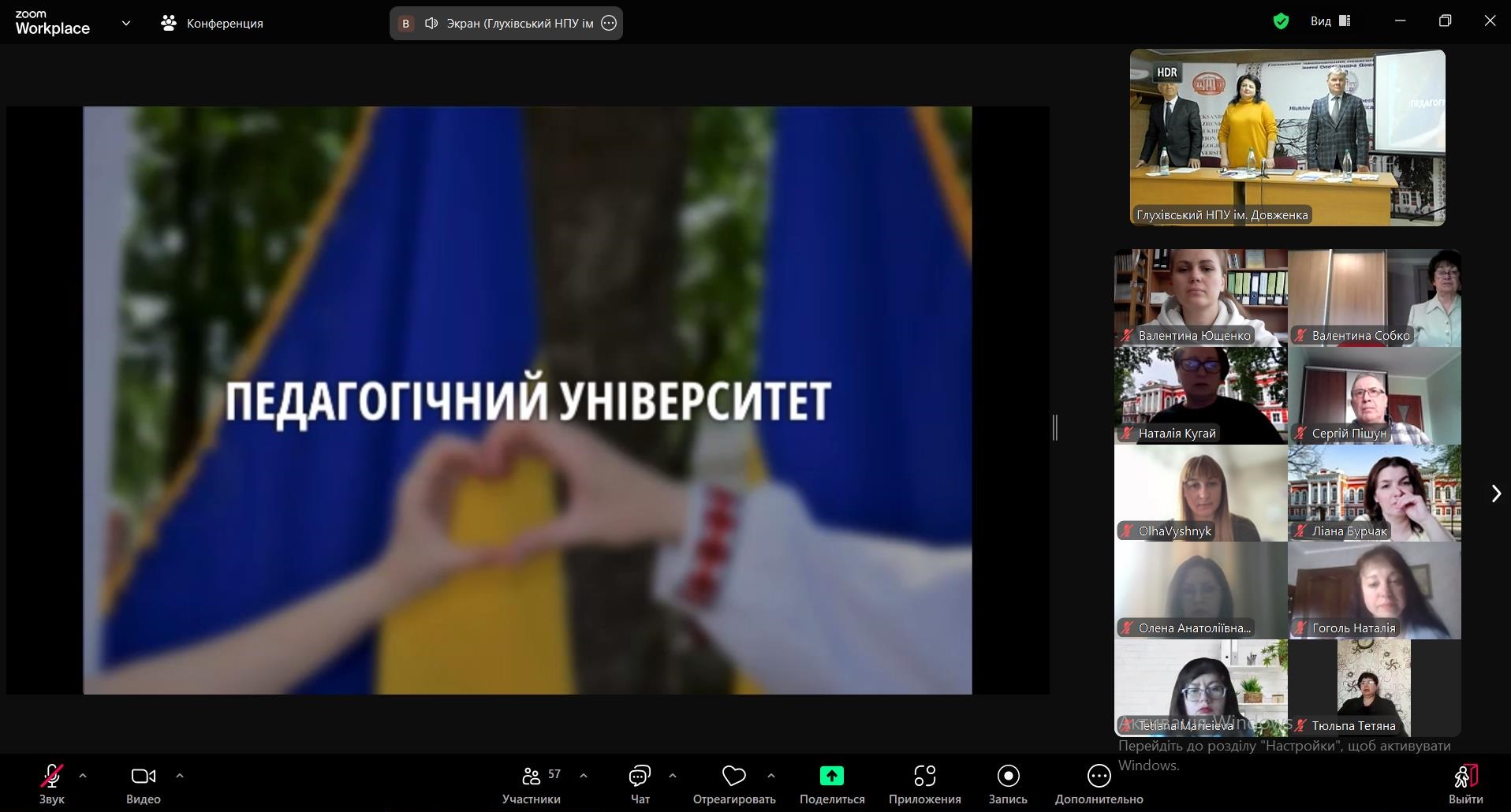The height and width of the screenshot is (812, 1511).
Task: Expand audio options arrow next to Sound
Action: pos(83,776)
